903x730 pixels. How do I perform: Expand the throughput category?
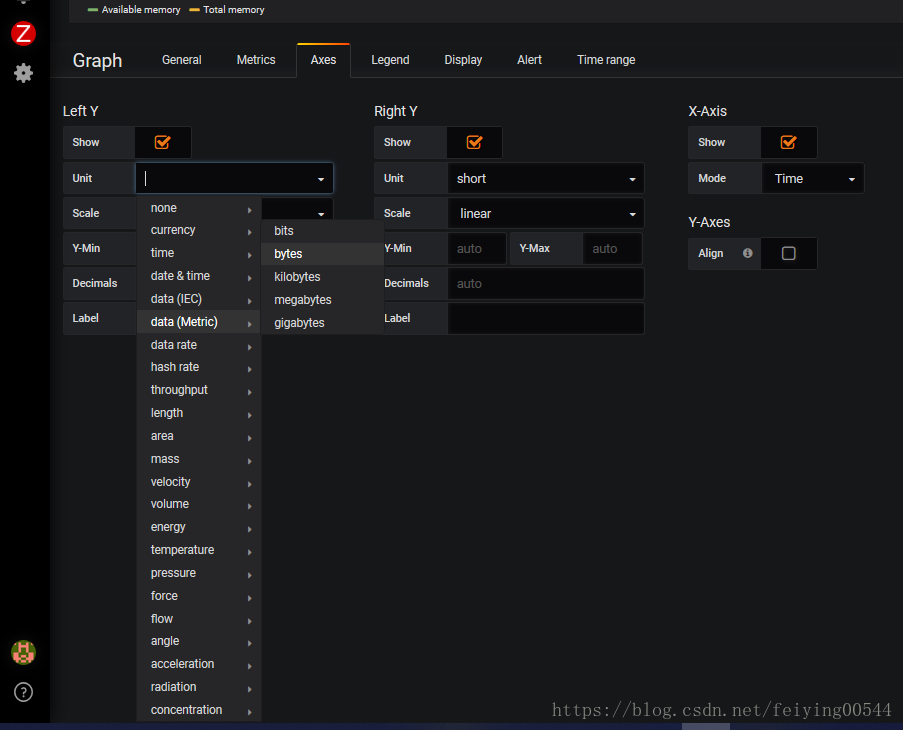click(x=199, y=390)
